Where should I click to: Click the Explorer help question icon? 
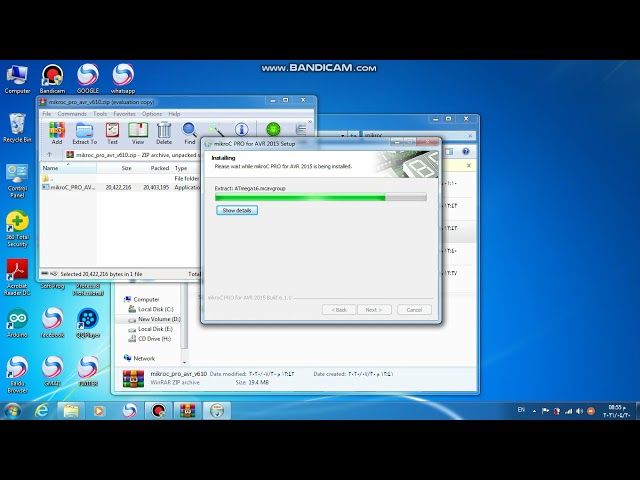tap(466, 151)
